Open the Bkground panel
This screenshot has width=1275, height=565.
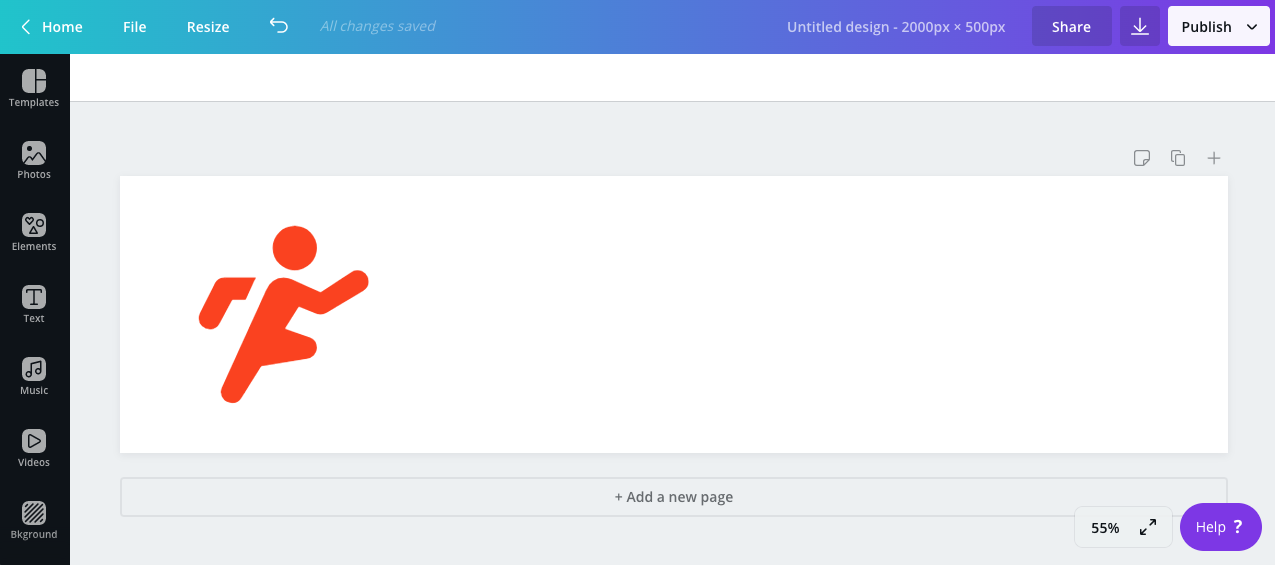pyautogui.click(x=34, y=521)
